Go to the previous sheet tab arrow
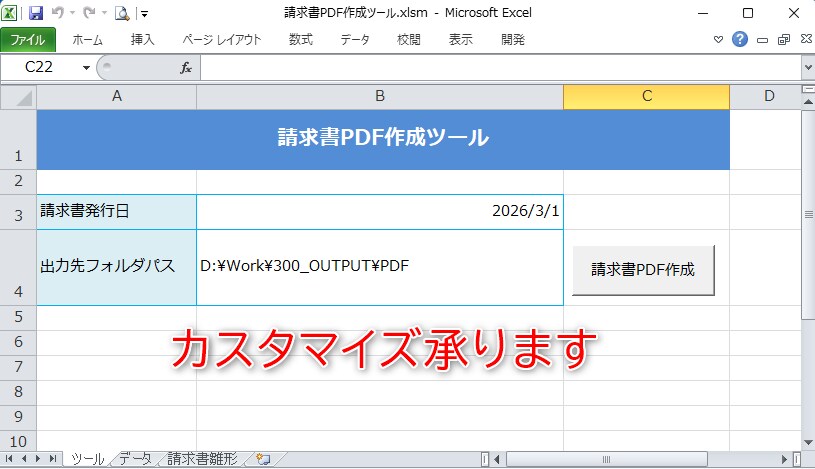 (x=23, y=459)
